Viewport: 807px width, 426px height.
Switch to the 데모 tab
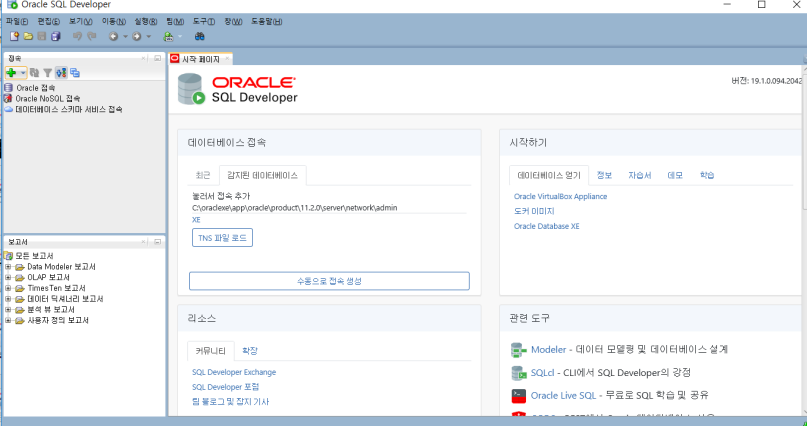pos(675,175)
